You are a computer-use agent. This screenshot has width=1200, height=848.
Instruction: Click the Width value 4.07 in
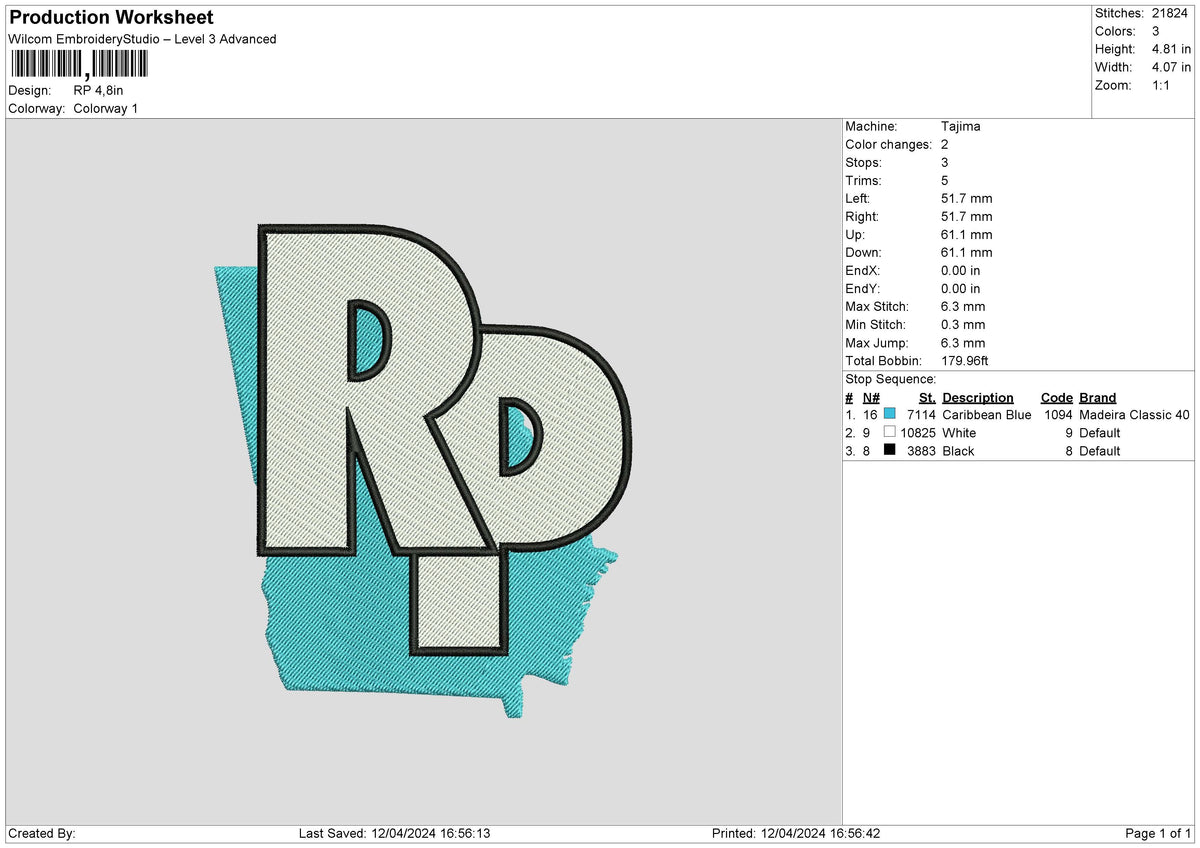(x=1171, y=67)
